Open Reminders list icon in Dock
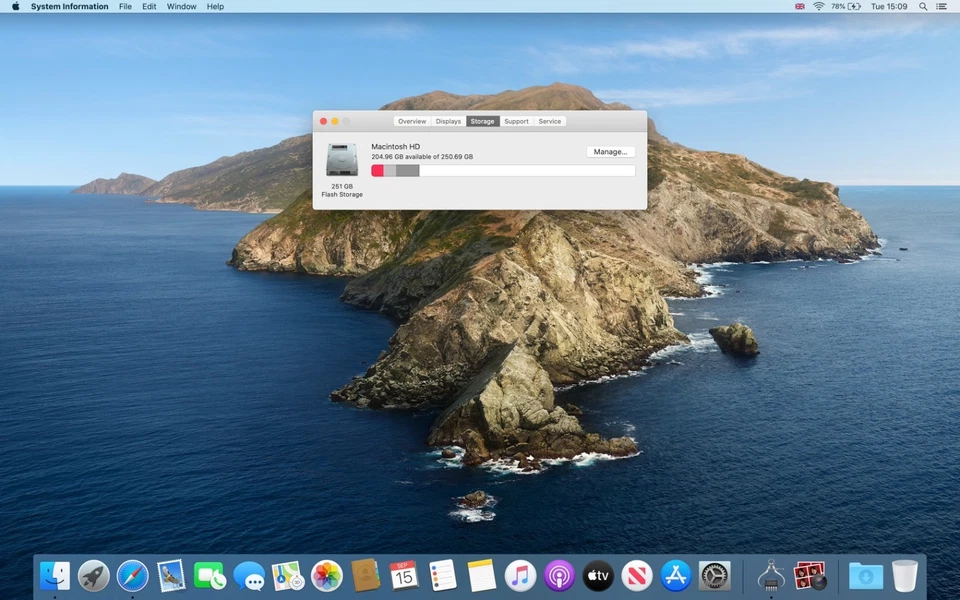 point(443,576)
